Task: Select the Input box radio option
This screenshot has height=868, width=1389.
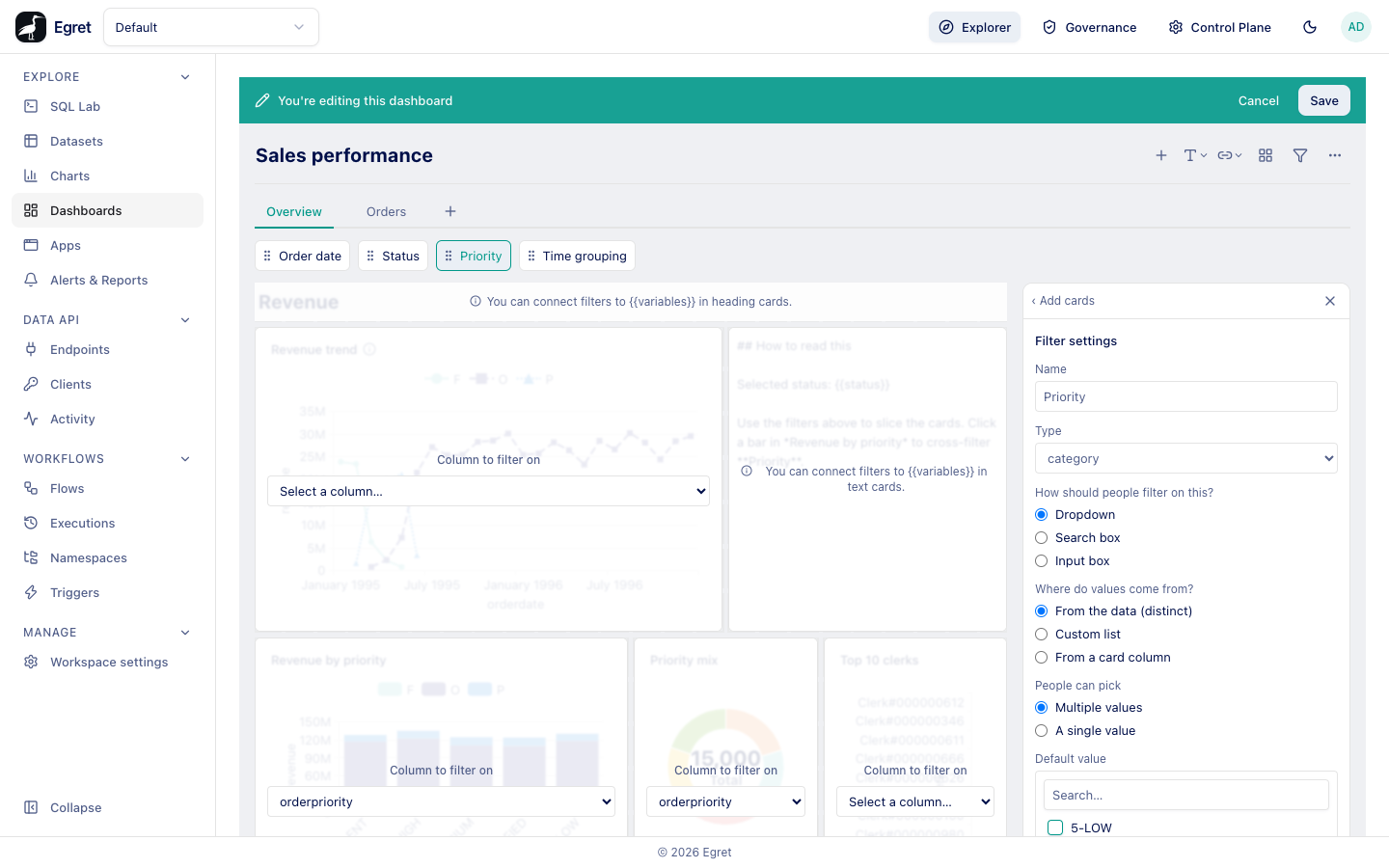Action: 1042,561
